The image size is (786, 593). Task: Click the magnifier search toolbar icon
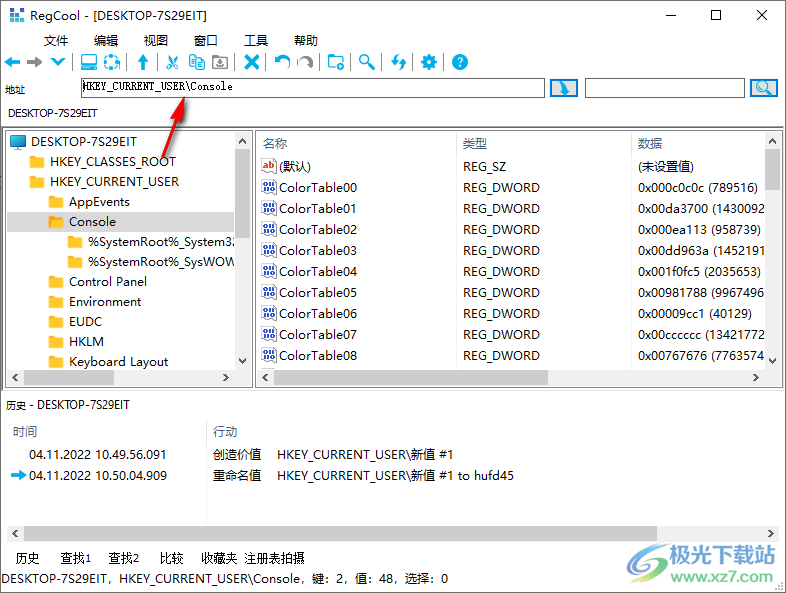[366, 62]
